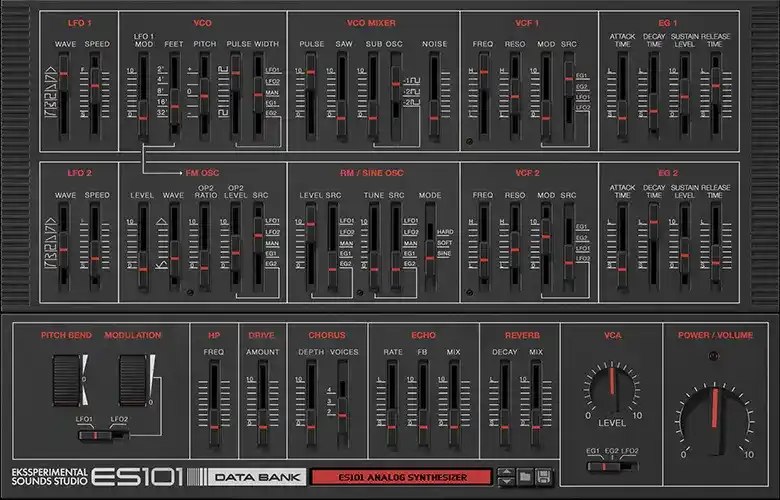Click the VCO FEET selector slider

tap(175, 96)
